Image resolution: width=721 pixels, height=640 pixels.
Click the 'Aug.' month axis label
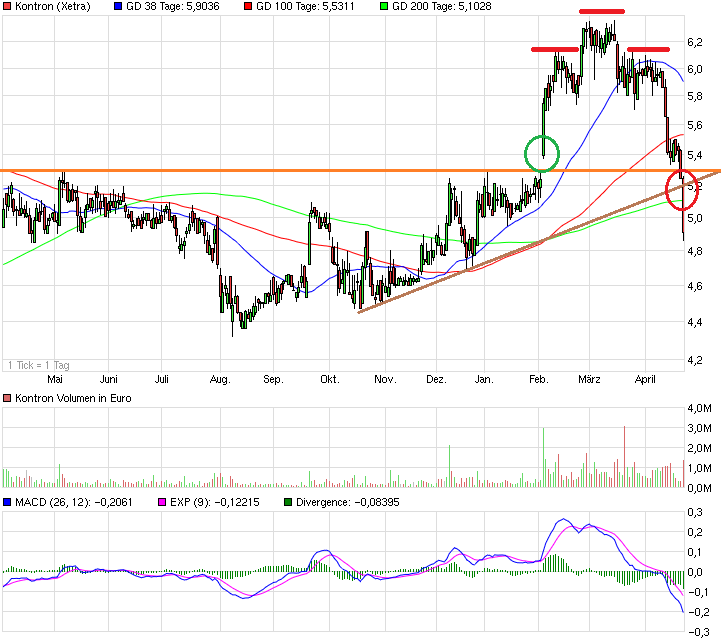click(220, 379)
